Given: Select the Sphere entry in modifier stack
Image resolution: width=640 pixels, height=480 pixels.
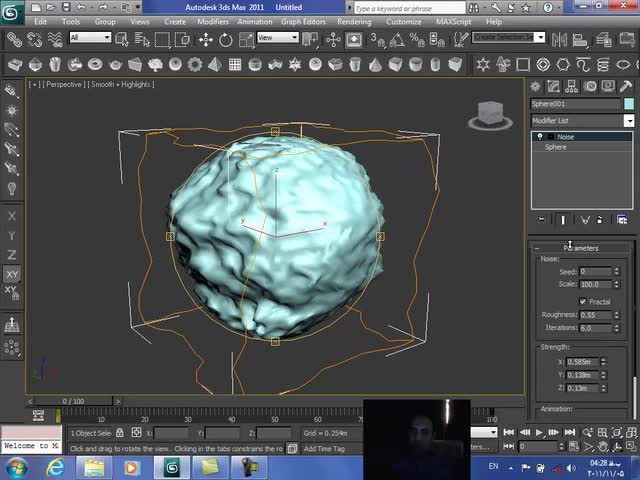Looking at the screenshot, I should tap(556, 147).
